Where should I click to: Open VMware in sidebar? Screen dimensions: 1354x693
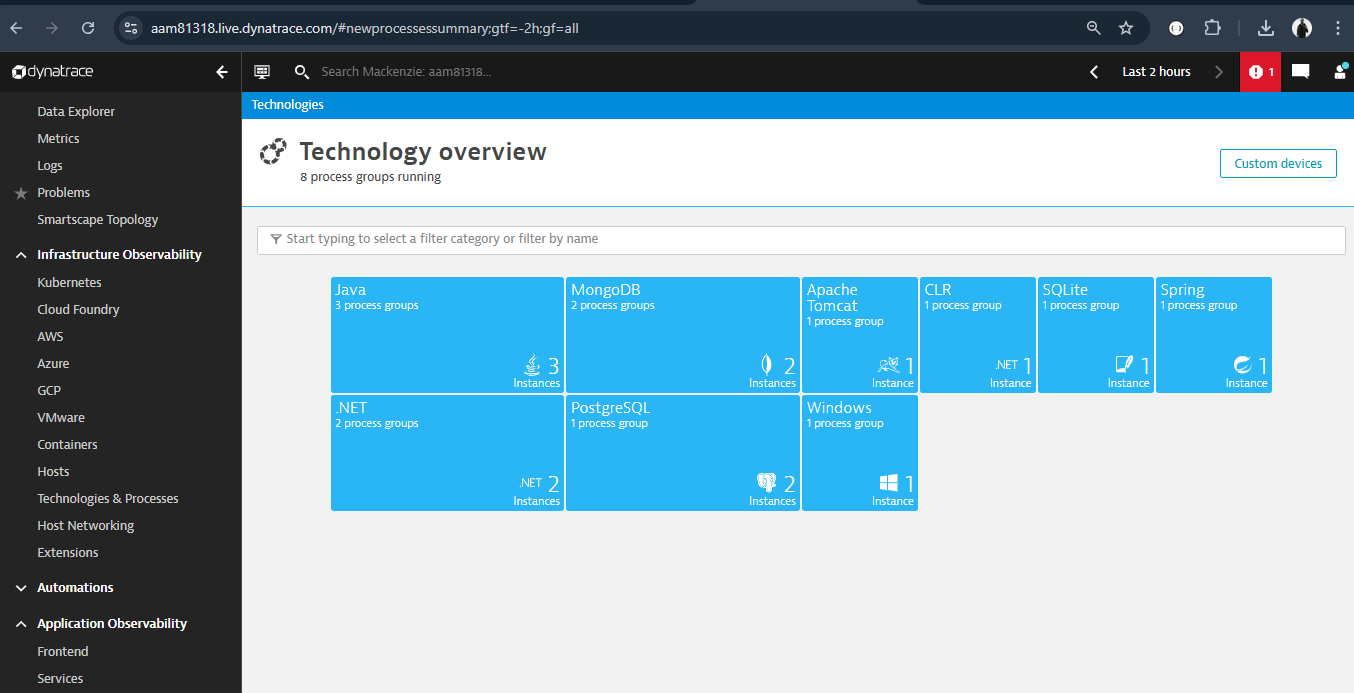pos(61,418)
